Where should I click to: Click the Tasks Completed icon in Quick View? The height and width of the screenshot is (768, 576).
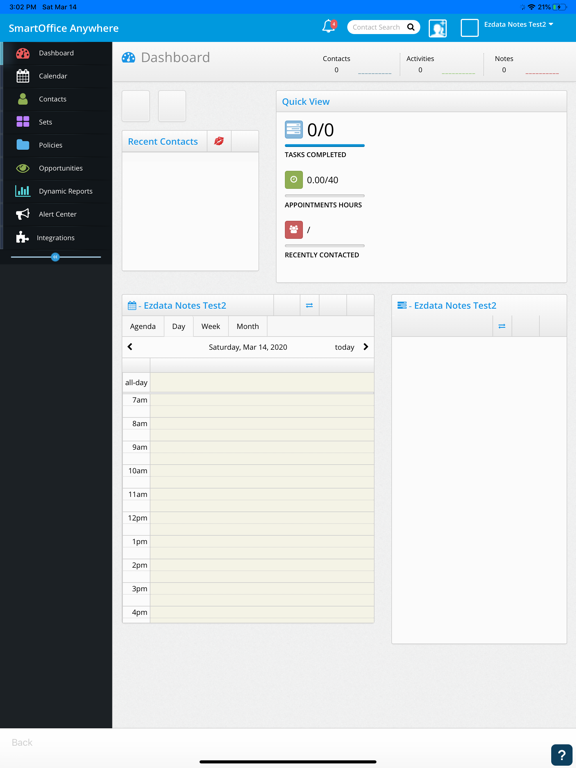pyautogui.click(x=293, y=130)
